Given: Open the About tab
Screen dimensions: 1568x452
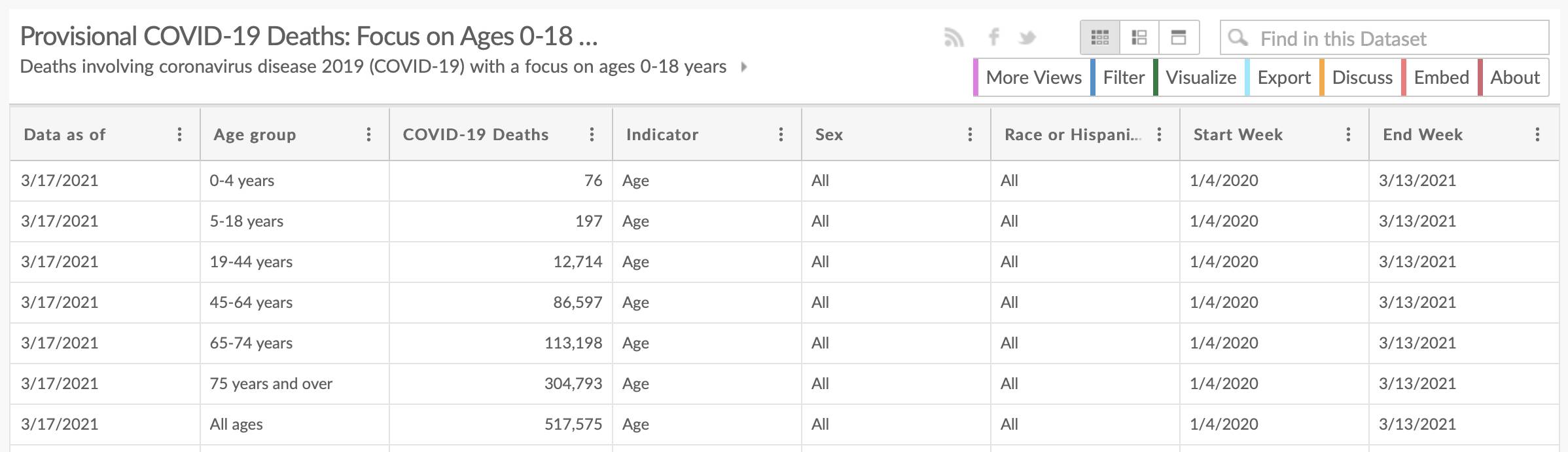Looking at the screenshot, I should (1514, 77).
